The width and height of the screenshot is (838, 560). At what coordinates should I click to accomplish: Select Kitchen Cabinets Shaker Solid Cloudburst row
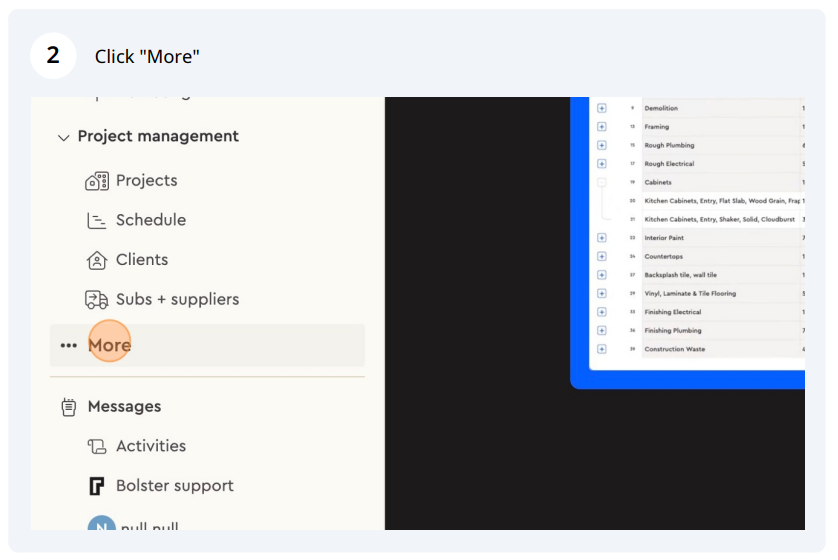coord(719,219)
